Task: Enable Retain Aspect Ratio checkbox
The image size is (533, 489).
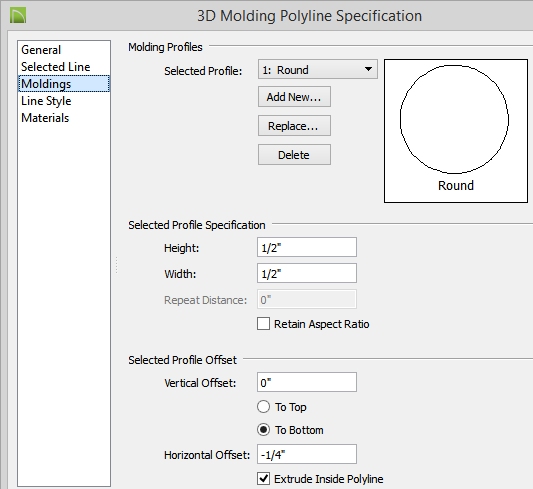Action: point(263,324)
